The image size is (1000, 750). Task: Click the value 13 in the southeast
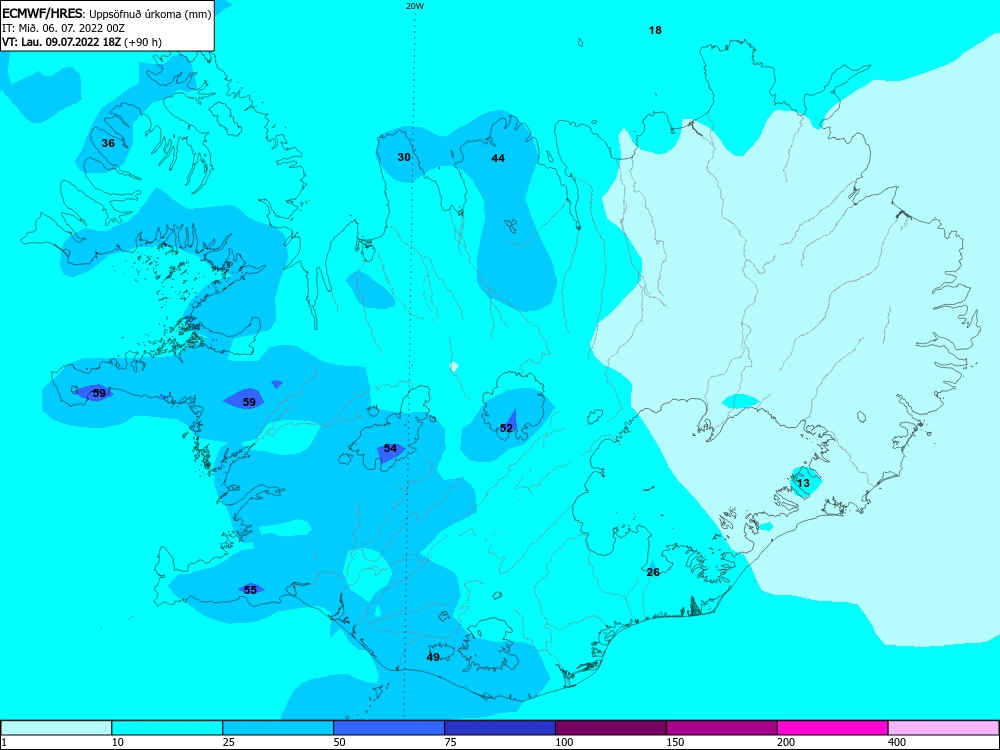coord(803,483)
